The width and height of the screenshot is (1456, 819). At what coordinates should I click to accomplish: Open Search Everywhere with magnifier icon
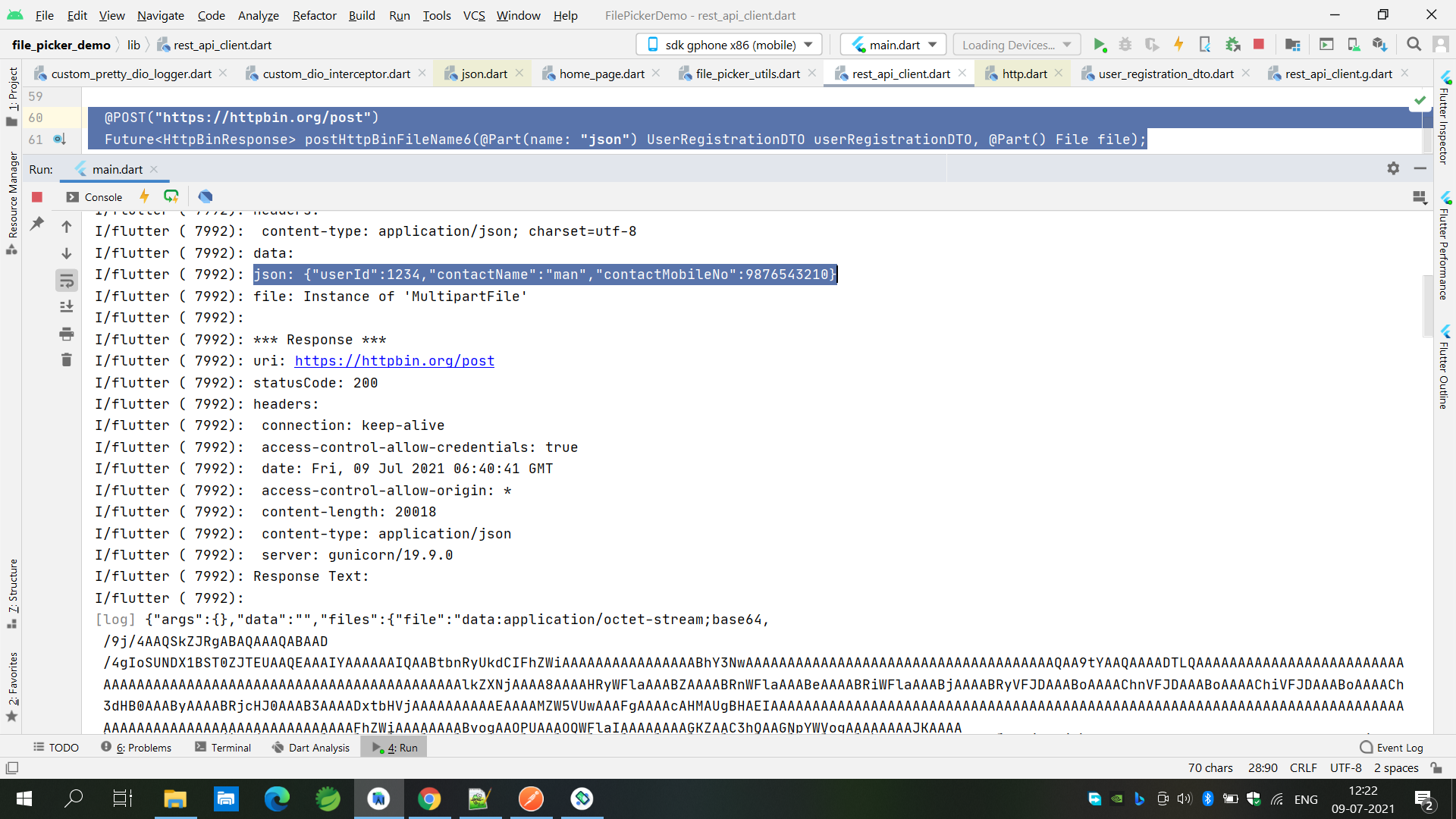point(1414,45)
